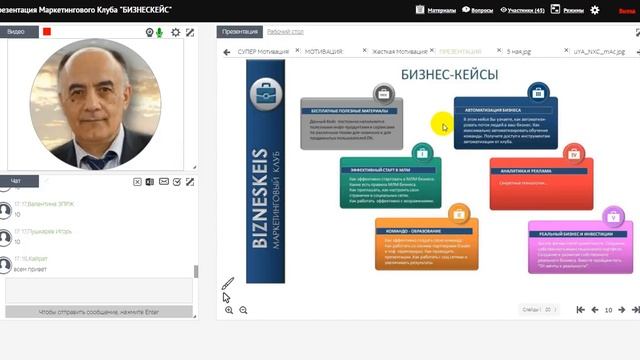Export chat using the document icon

click(x=150, y=182)
